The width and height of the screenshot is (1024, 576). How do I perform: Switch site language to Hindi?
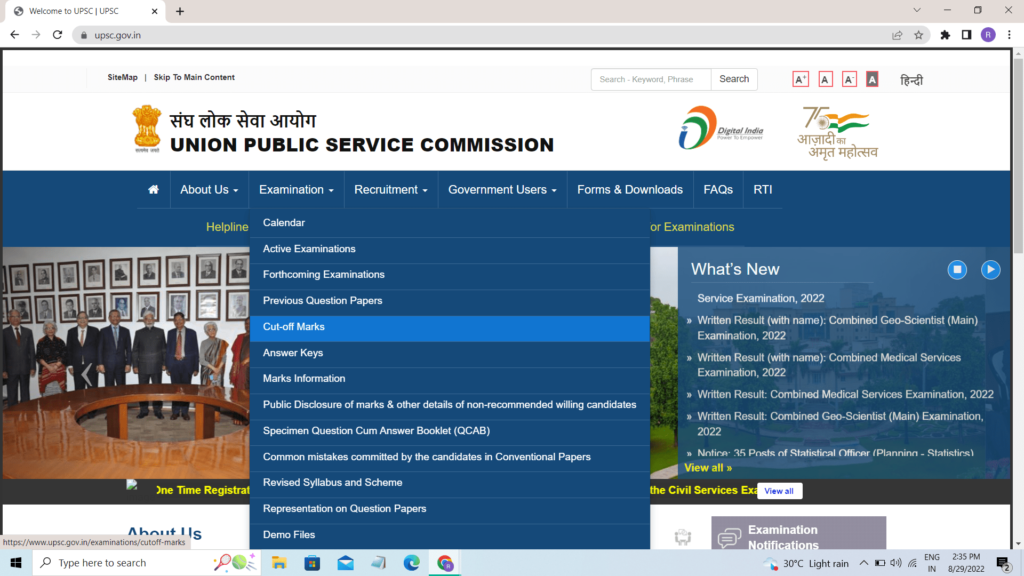coord(911,80)
